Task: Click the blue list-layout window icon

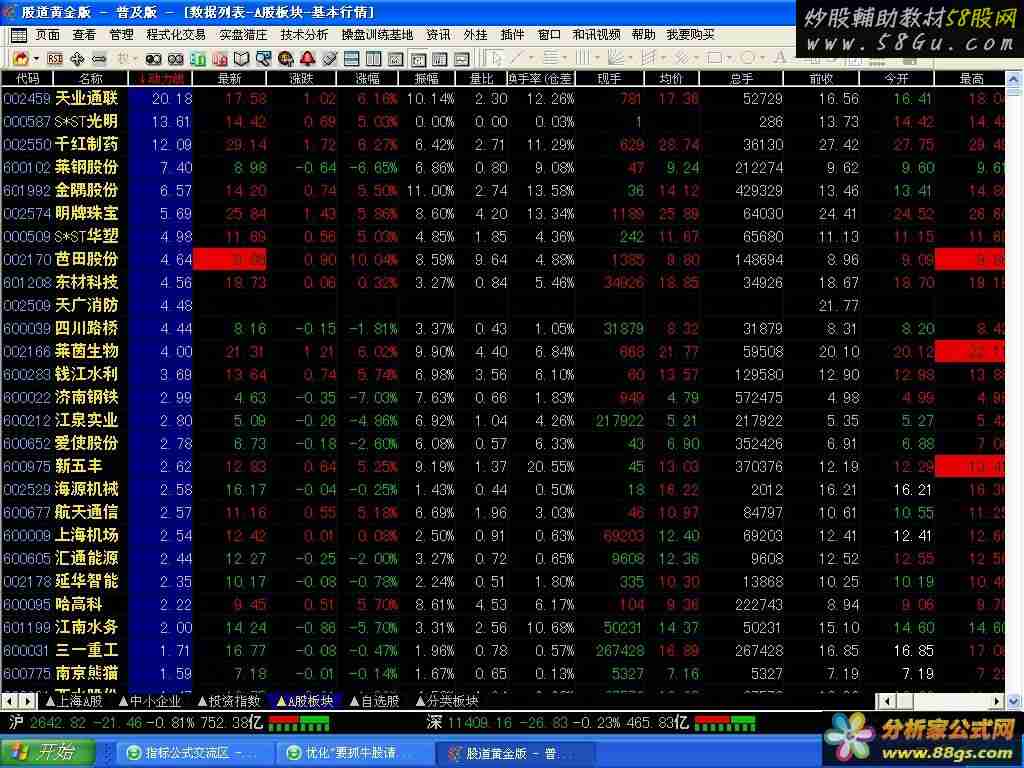Action: click(x=351, y=59)
